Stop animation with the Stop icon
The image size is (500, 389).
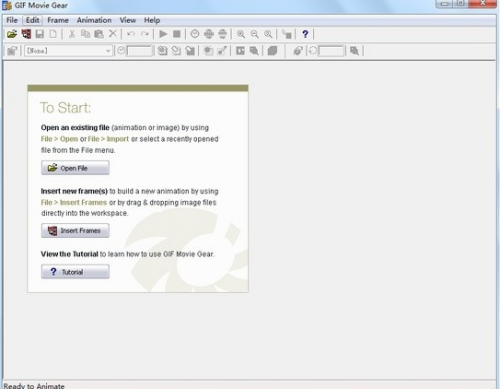click(x=177, y=34)
